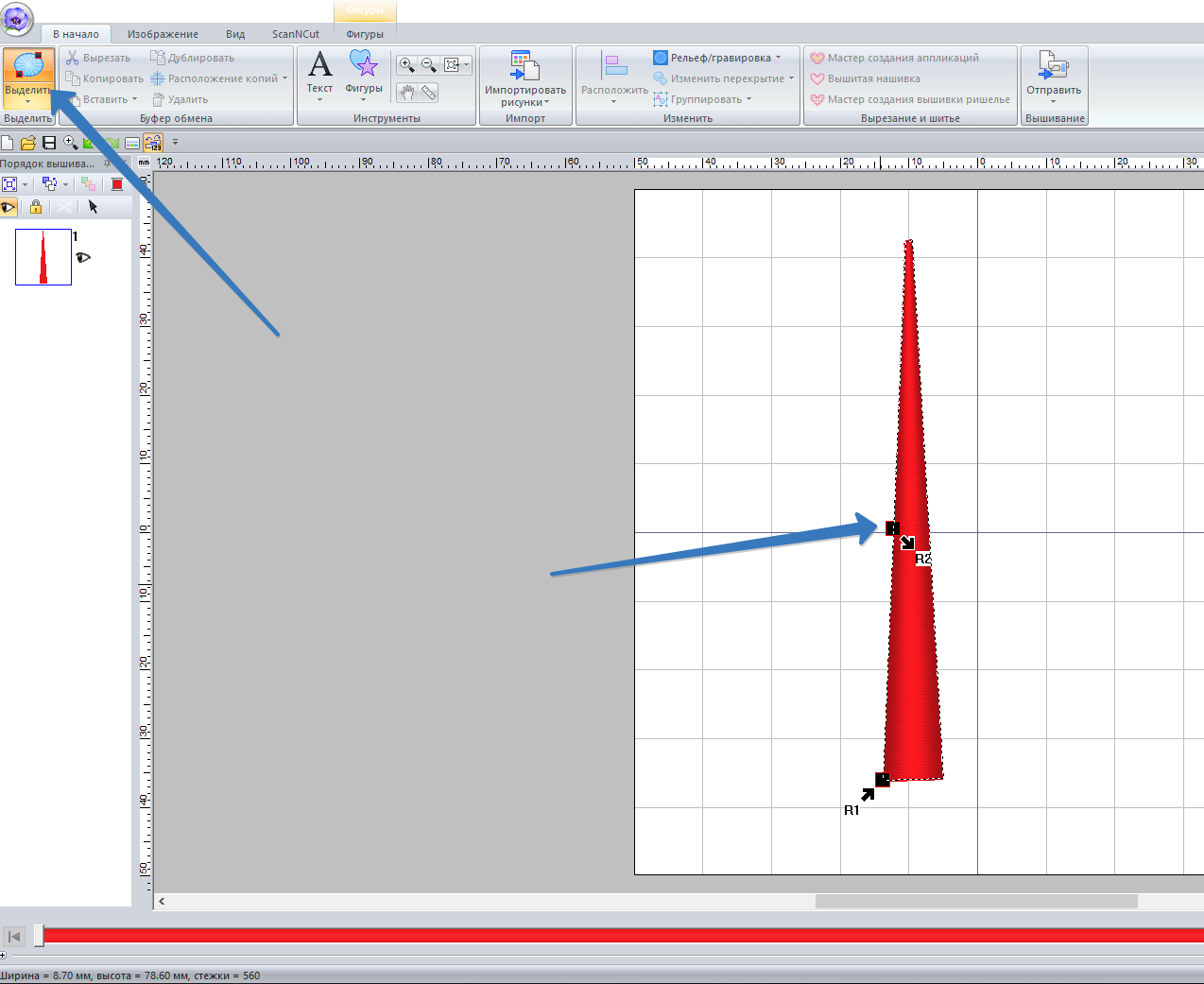1204x984 pixels.
Task: Open file using folder icon
Action: click(x=27, y=143)
